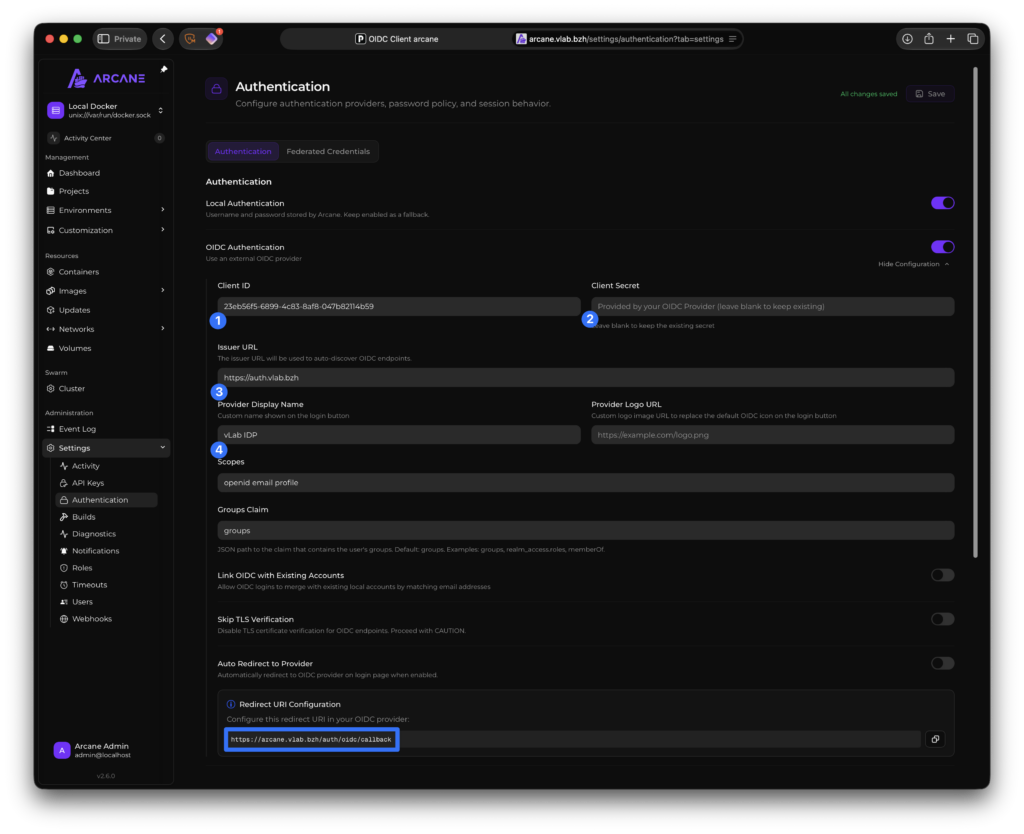Enable Link OIDC with Existing Accounts
This screenshot has height=834, width=1024.
click(x=942, y=575)
